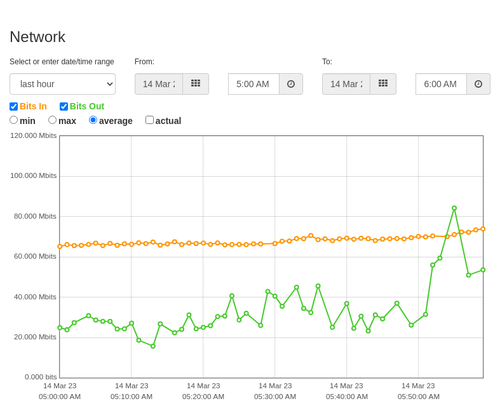Click the 5:00 AM time field
Screen dimensions: 500x403
254,84
